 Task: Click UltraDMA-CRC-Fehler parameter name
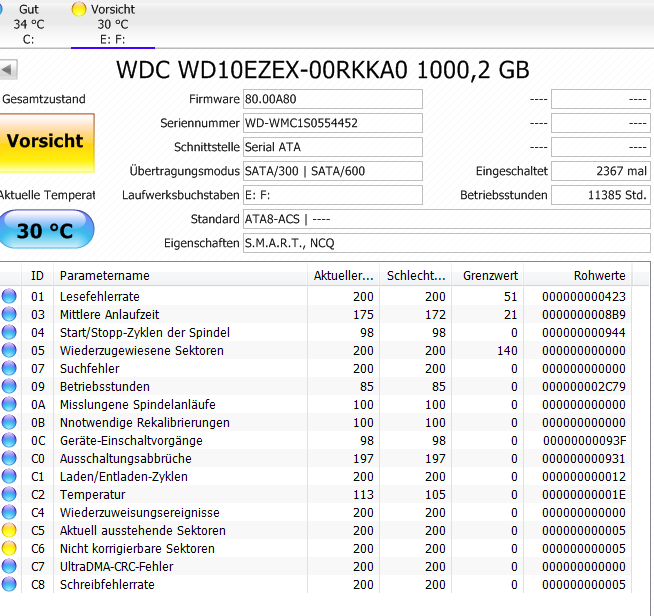click(116, 566)
